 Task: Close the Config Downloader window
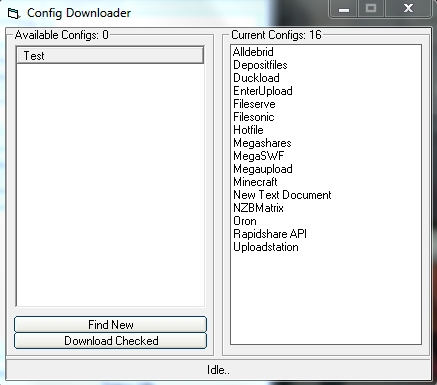pos(408,9)
